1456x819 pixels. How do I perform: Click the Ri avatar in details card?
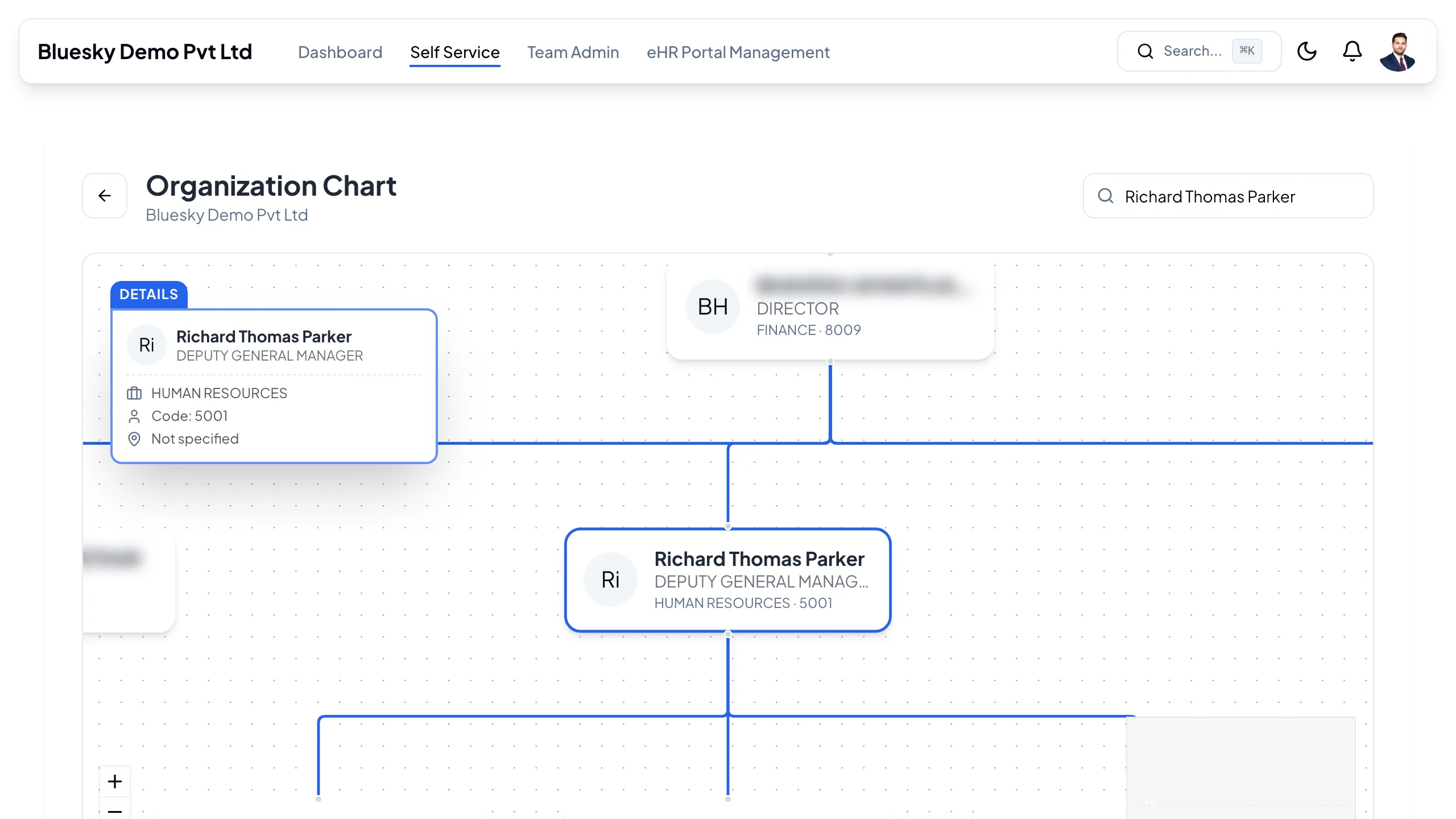pos(147,345)
